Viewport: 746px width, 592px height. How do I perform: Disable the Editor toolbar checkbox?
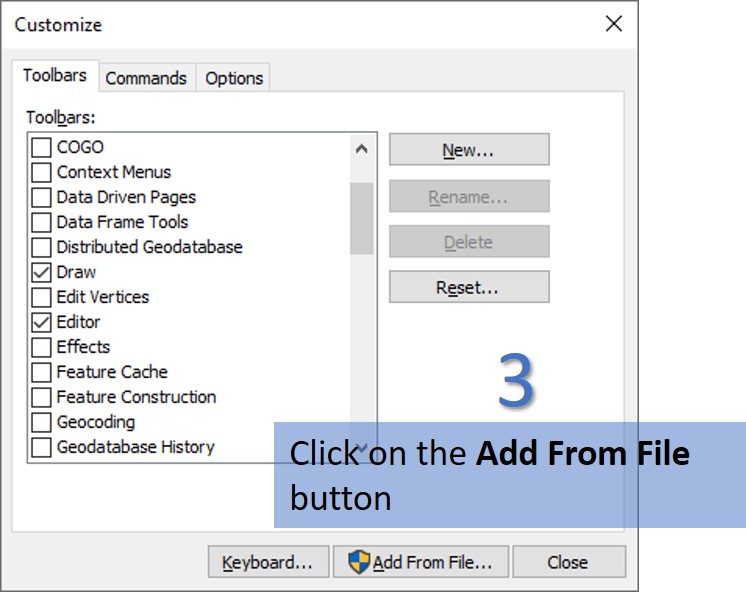point(41,322)
